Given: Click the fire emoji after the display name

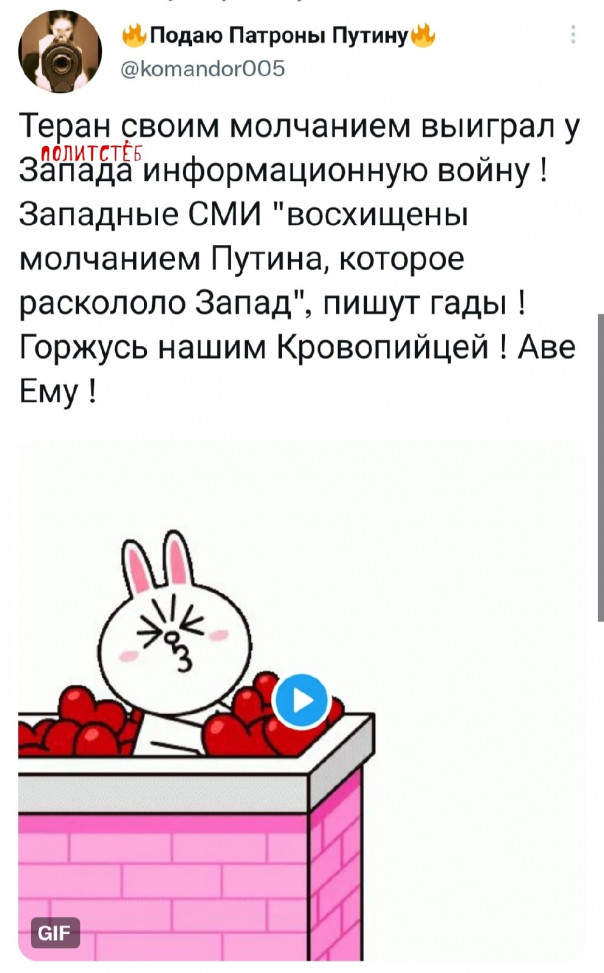Looking at the screenshot, I should tap(423, 36).
